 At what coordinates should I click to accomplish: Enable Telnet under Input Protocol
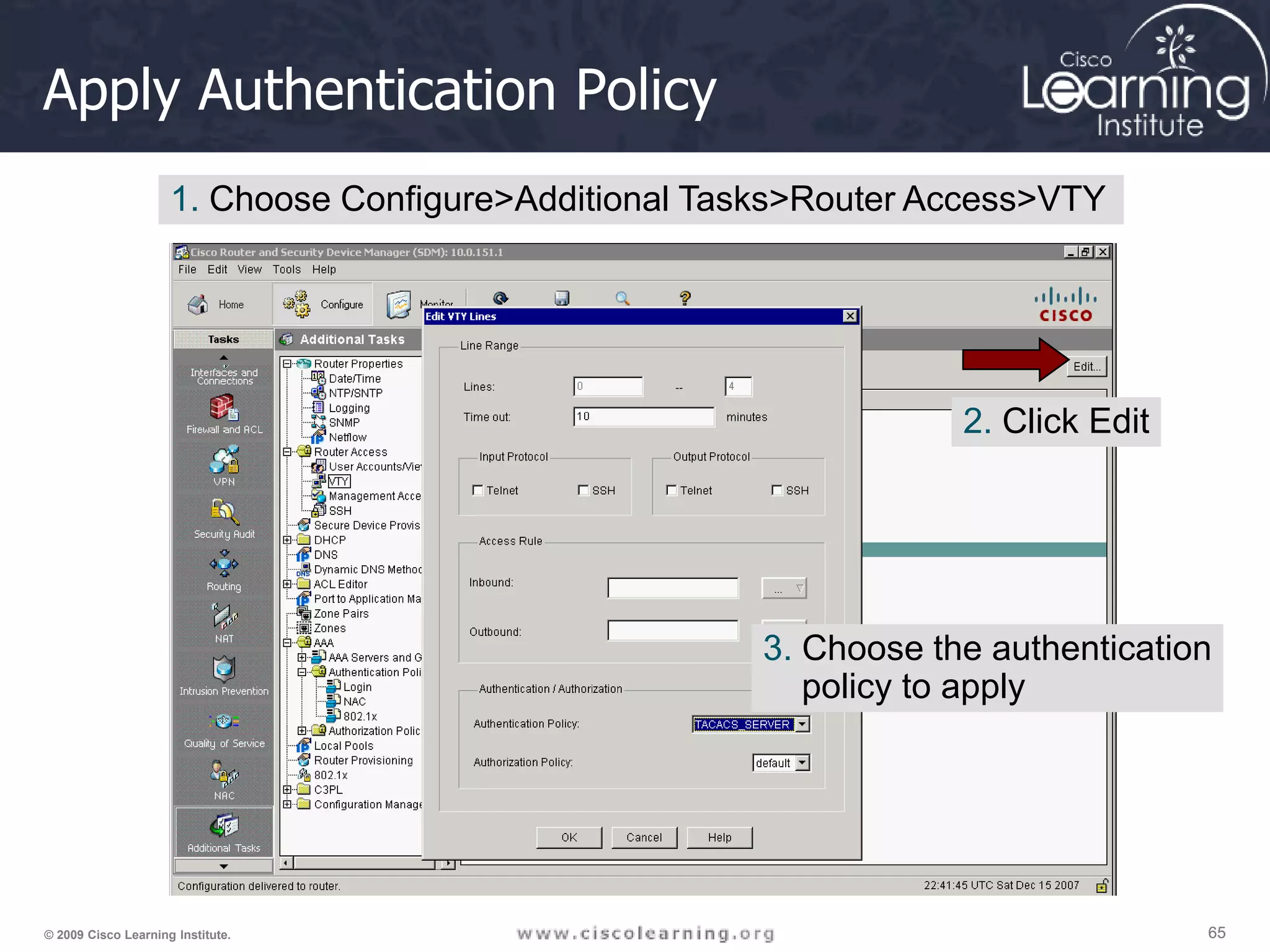[477, 490]
